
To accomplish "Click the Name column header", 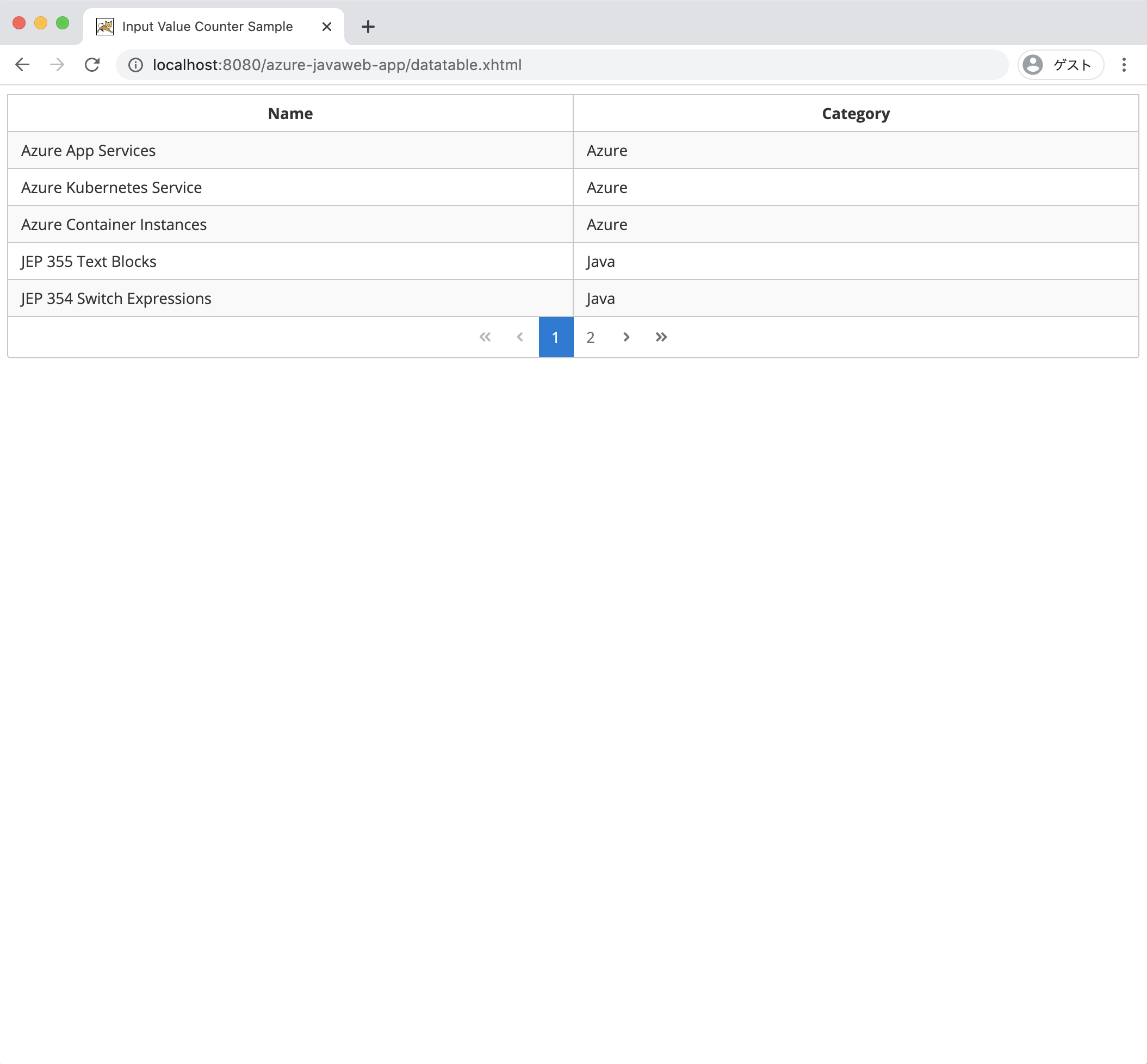I will 291,113.
